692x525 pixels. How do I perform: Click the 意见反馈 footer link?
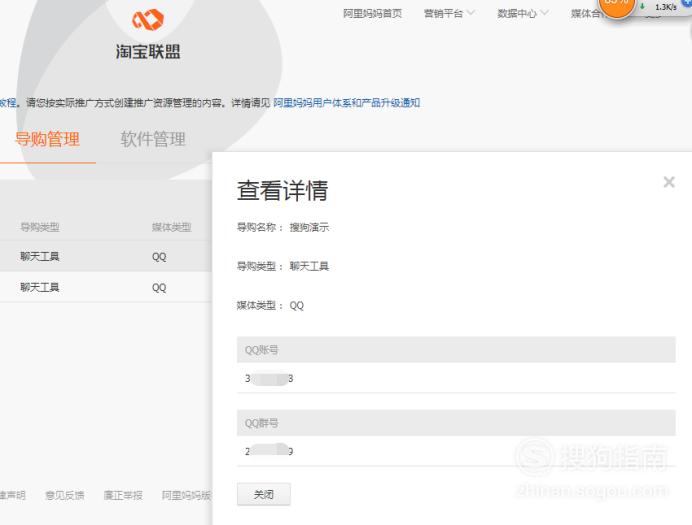65,495
